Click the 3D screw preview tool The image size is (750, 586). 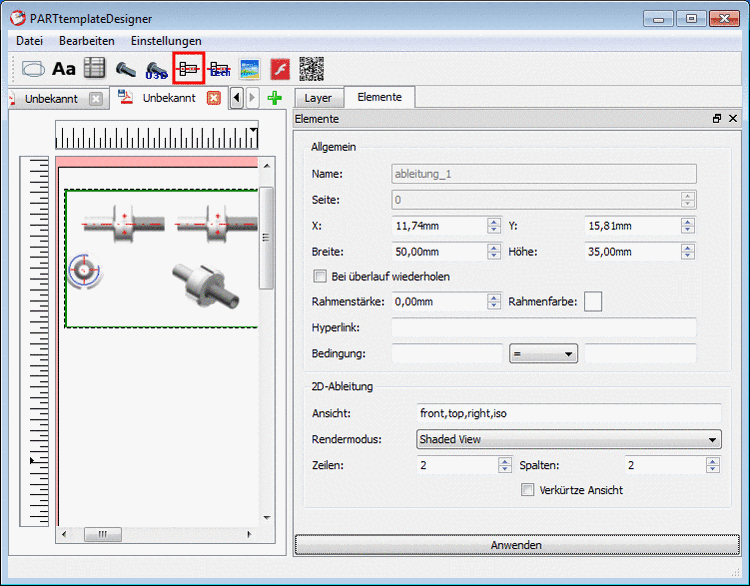[126, 70]
